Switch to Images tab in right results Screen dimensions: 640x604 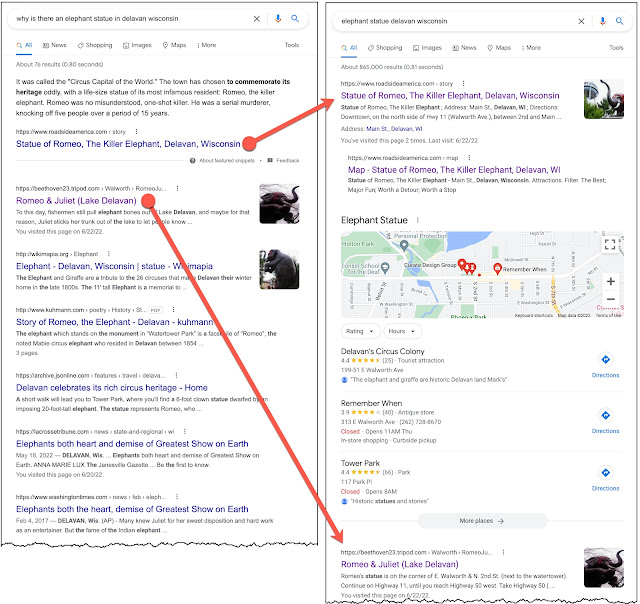427,48
